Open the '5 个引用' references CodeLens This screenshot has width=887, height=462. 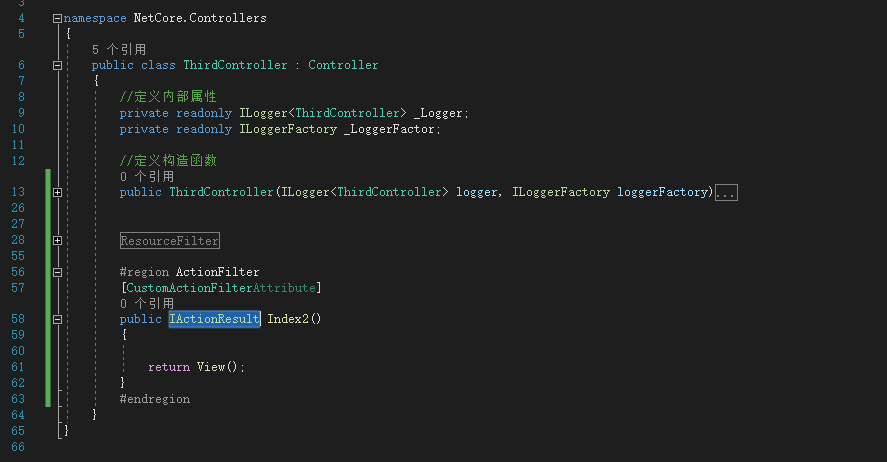click(118, 49)
